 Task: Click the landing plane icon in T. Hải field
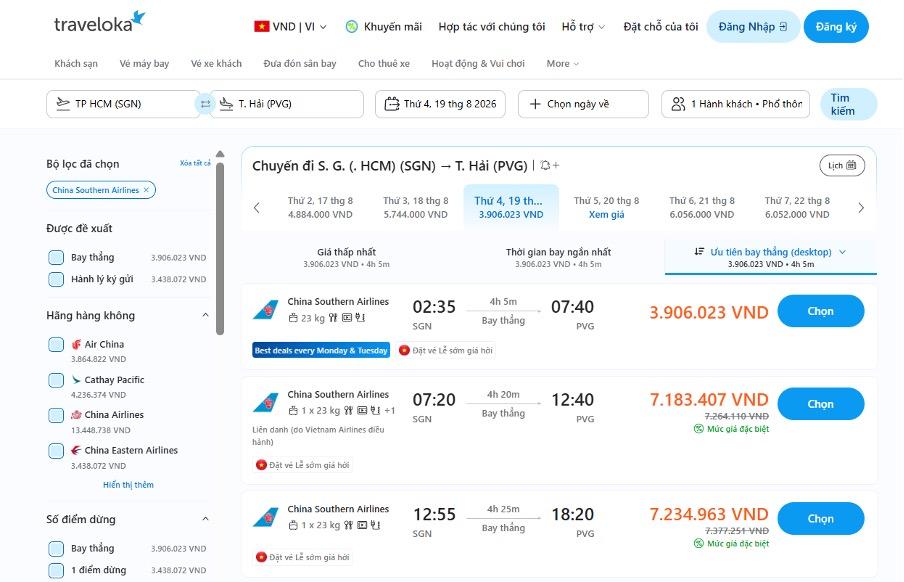pyautogui.click(x=226, y=104)
